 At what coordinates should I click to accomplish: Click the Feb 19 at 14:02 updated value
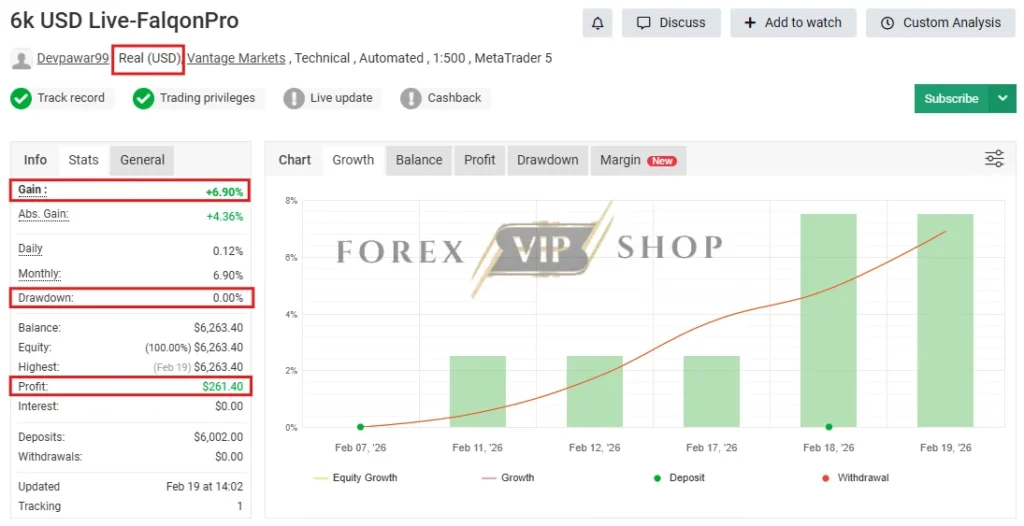204,486
